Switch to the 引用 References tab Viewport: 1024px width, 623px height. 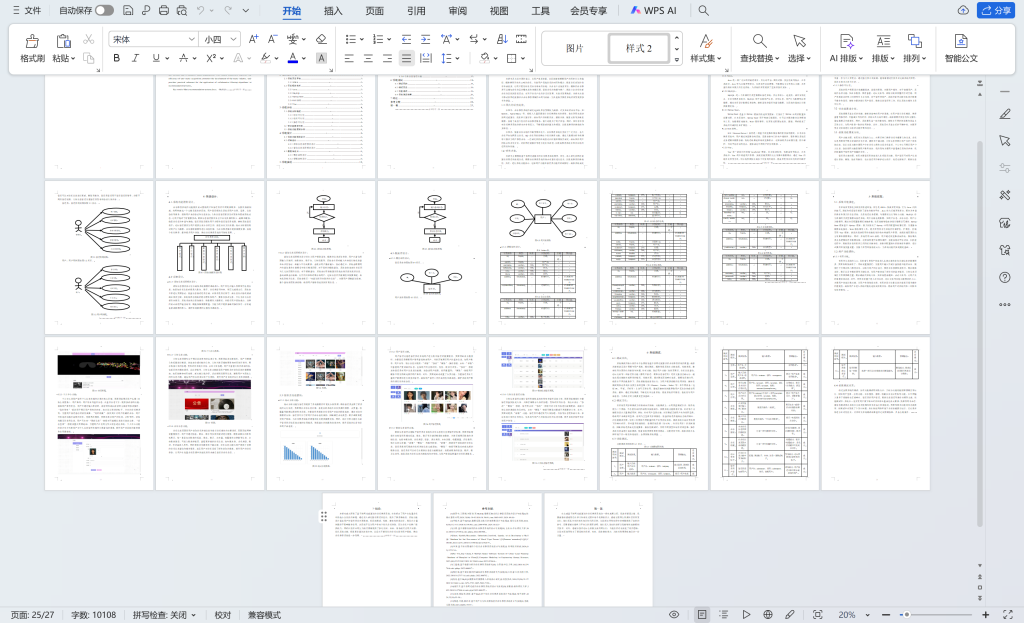[416, 10]
